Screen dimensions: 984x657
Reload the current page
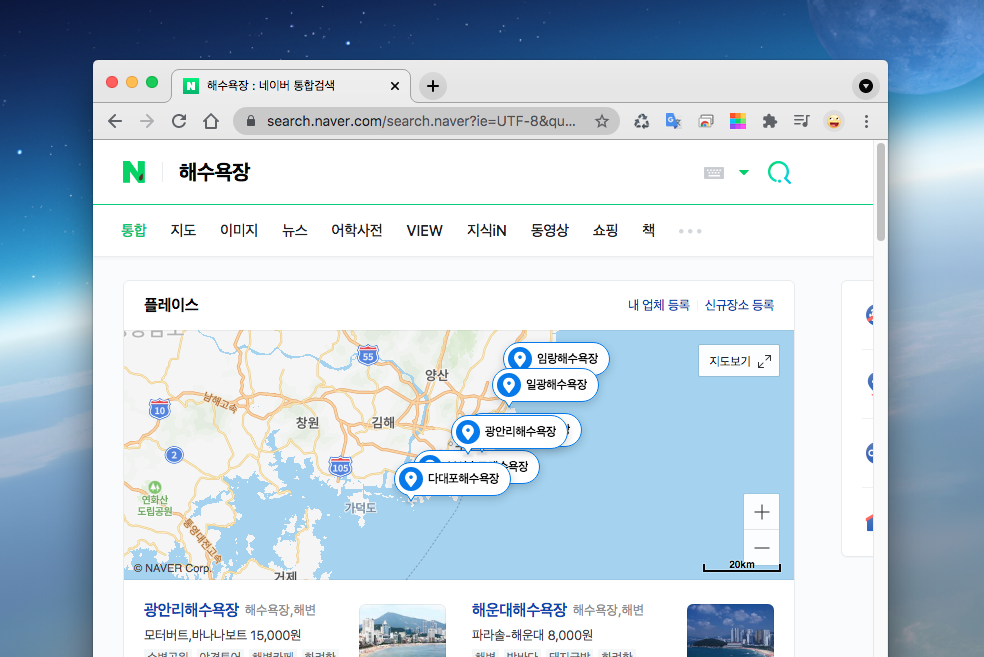(x=179, y=121)
